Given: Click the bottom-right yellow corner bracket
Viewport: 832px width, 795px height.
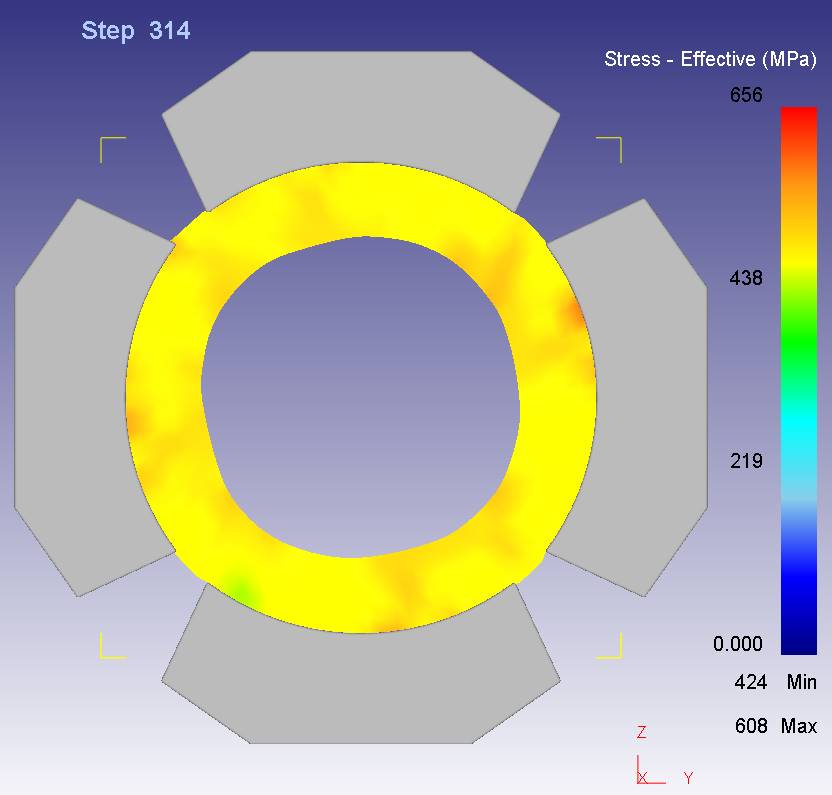Looking at the screenshot, I should pyautogui.click(x=610, y=647).
